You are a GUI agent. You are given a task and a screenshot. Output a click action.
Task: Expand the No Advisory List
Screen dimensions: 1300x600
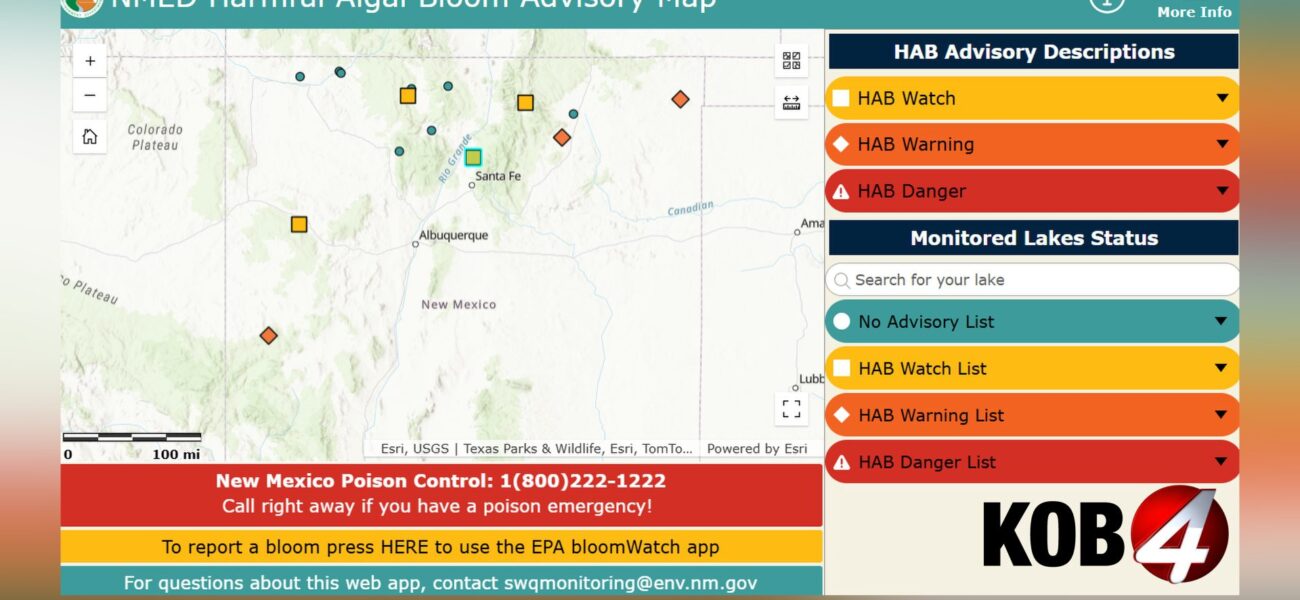pos(1032,321)
